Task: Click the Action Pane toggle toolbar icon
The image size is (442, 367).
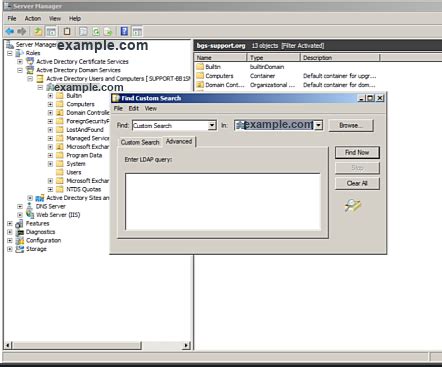Action: (x=137, y=32)
